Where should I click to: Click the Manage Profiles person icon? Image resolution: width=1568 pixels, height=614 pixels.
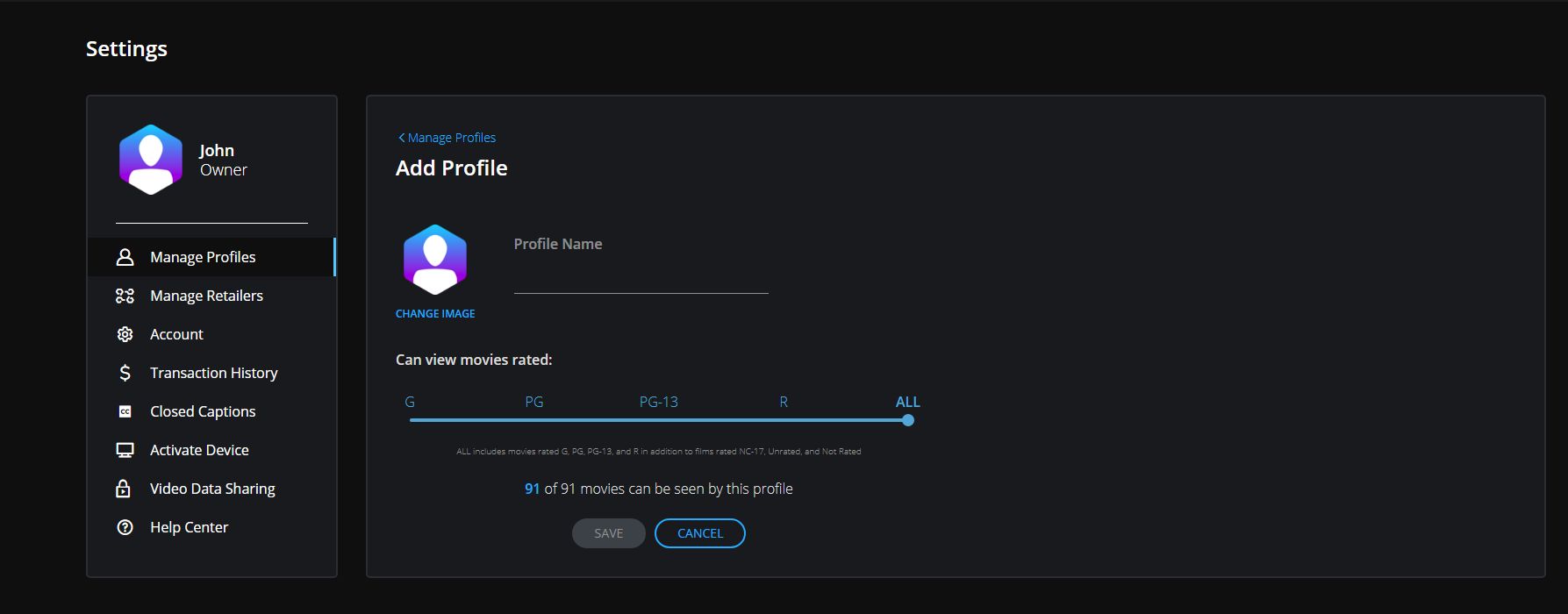(x=125, y=257)
